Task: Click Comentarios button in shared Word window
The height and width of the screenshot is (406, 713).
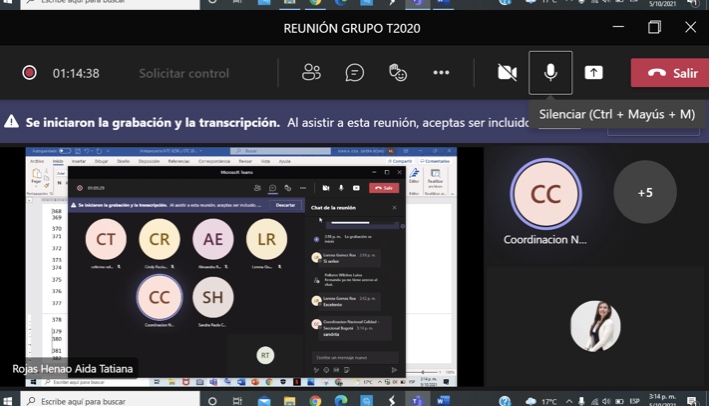Action: (x=435, y=161)
